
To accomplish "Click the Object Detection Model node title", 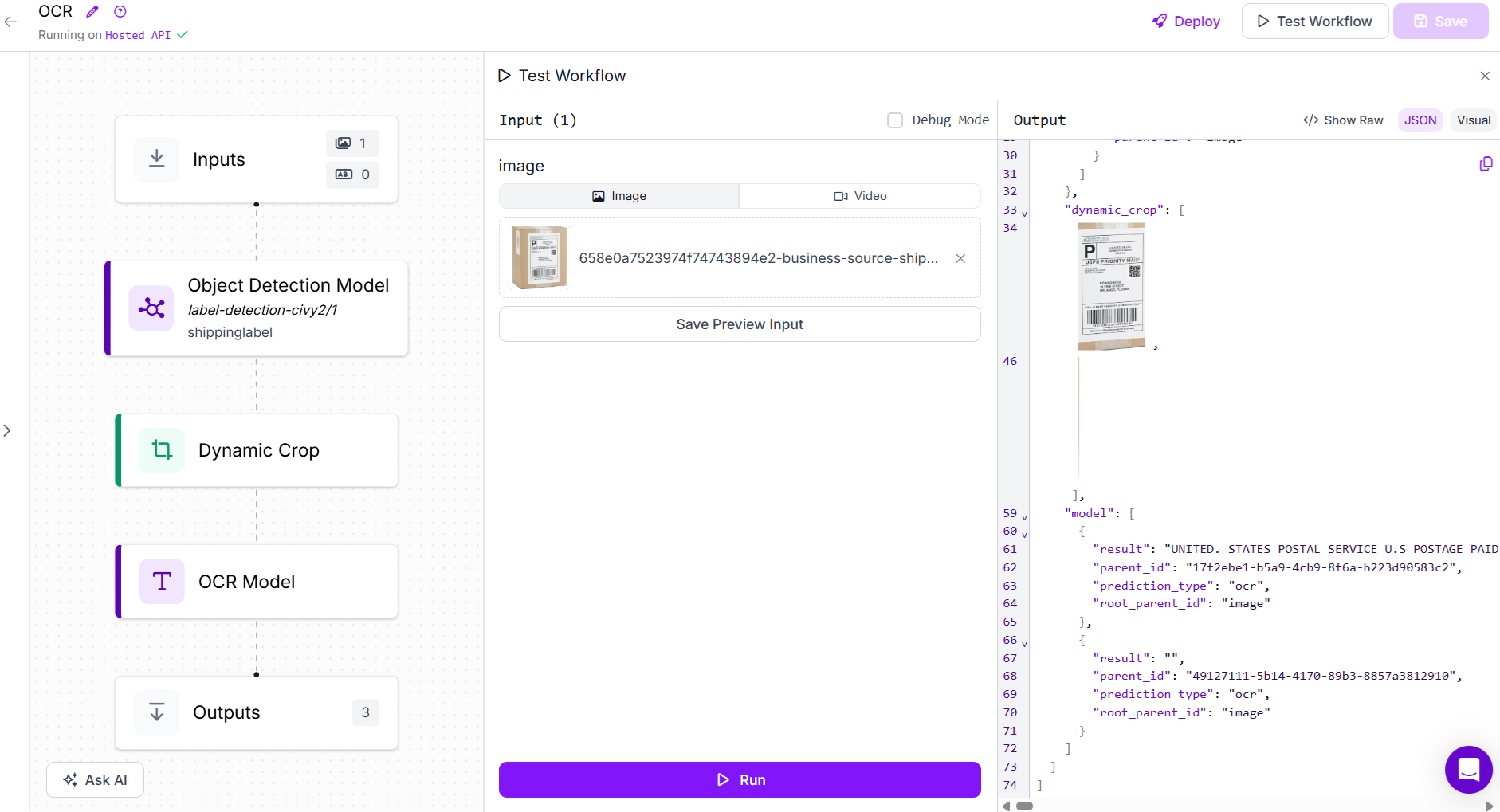I will point(289,285).
